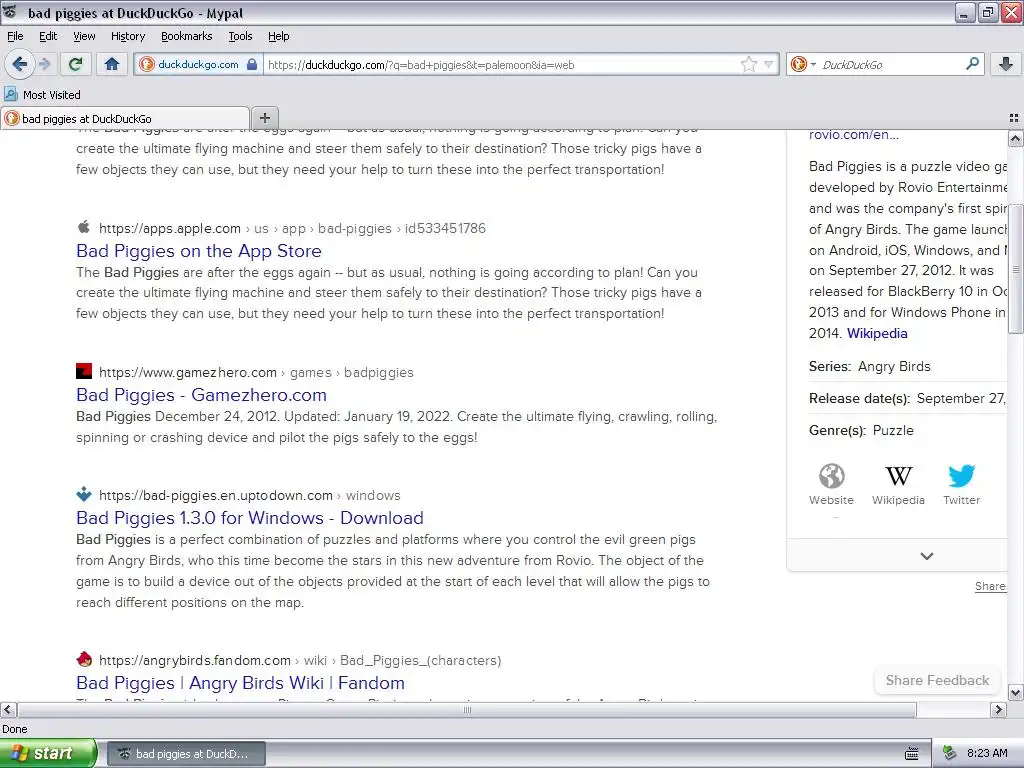Image resolution: width=1024 pixels, height=768 pixels.
Task: Click the 8:23 AM system clock
Action: 987,754
